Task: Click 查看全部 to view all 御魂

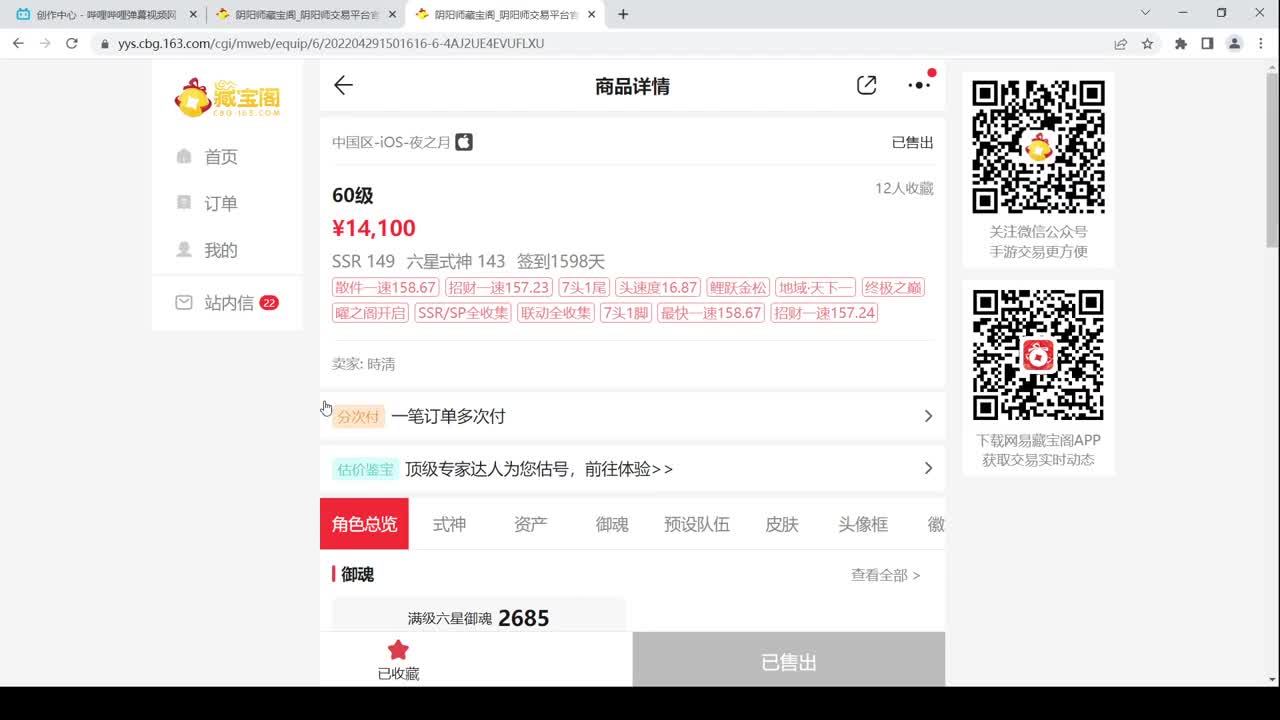Action: (883, 575)
